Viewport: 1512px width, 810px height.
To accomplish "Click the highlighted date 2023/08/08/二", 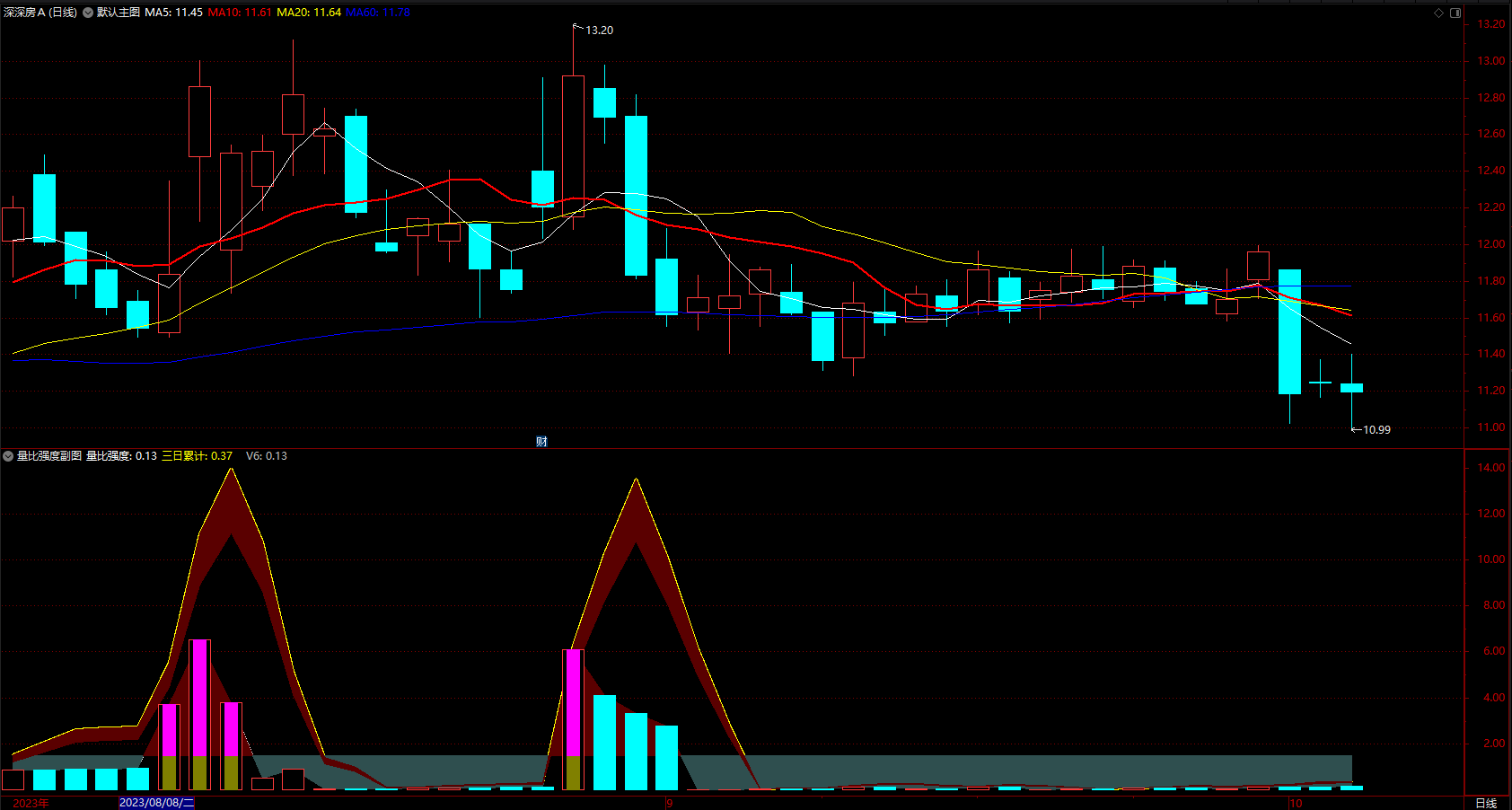I will [156, 803].
